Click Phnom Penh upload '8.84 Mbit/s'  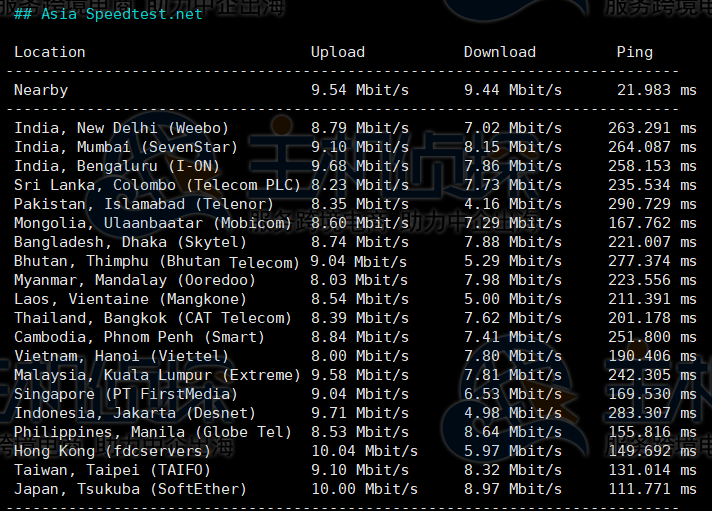pyautogui.click(x=360, y=338)
